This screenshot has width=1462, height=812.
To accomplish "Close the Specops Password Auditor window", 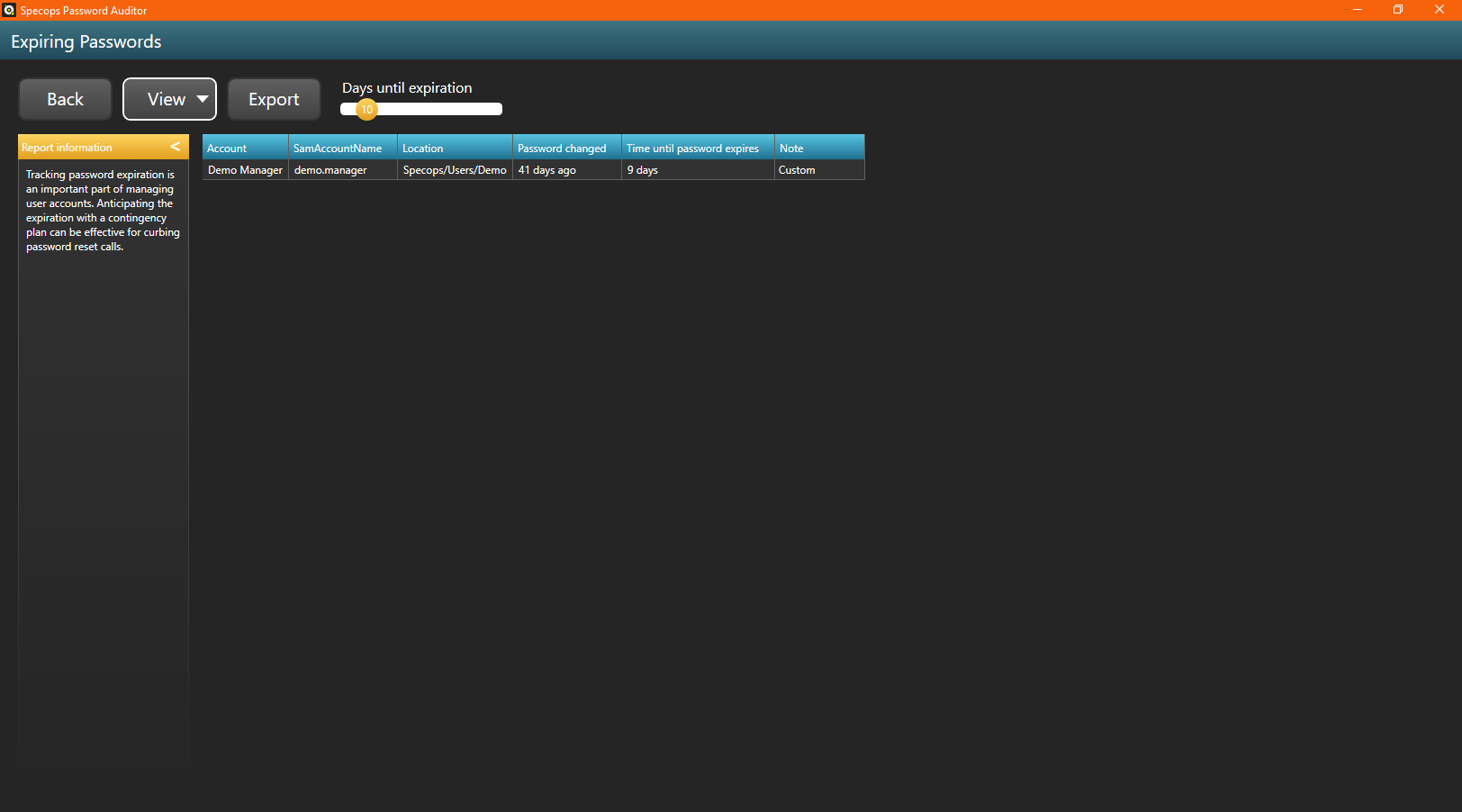I will coord(1439,10).
